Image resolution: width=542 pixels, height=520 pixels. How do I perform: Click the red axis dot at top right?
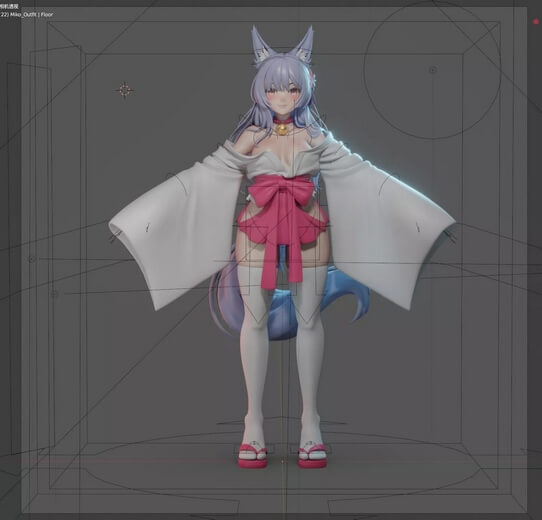(536, 22)
